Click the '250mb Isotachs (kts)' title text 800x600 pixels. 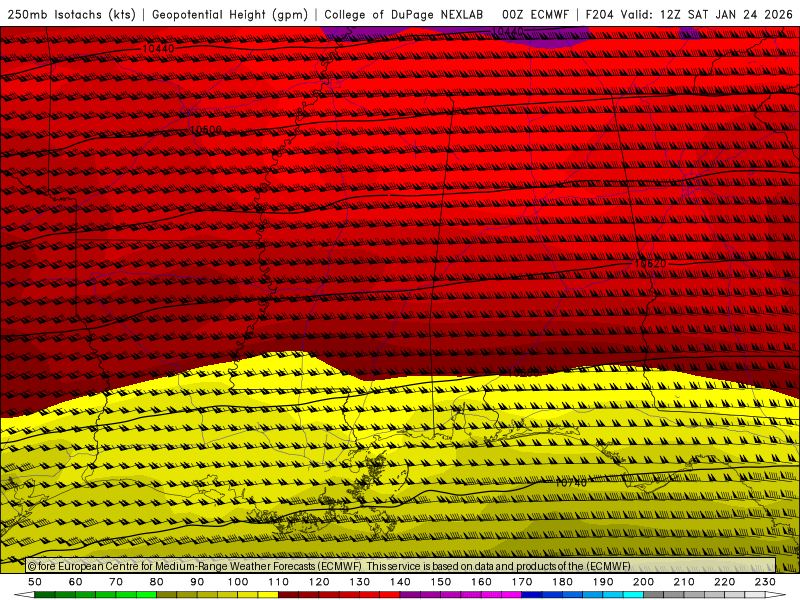(x=71, y=14)
